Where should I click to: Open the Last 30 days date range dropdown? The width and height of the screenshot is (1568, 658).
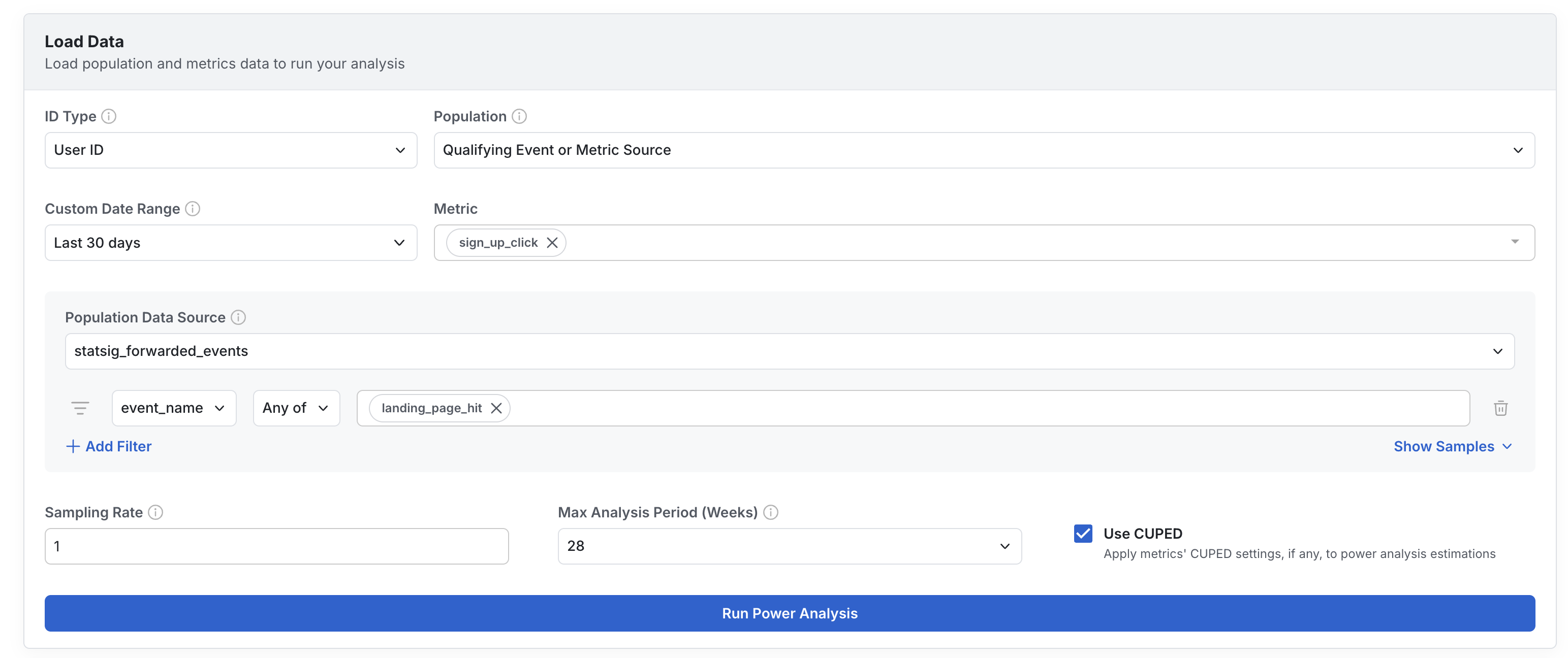231,243
